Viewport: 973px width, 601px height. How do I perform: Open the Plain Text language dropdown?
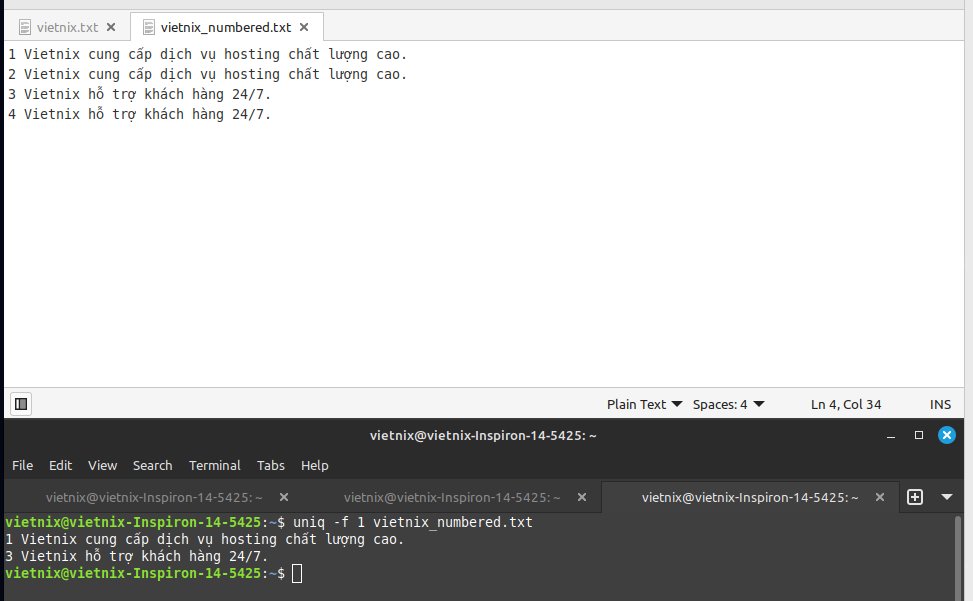pyautogui.click(x=644, y=404)
